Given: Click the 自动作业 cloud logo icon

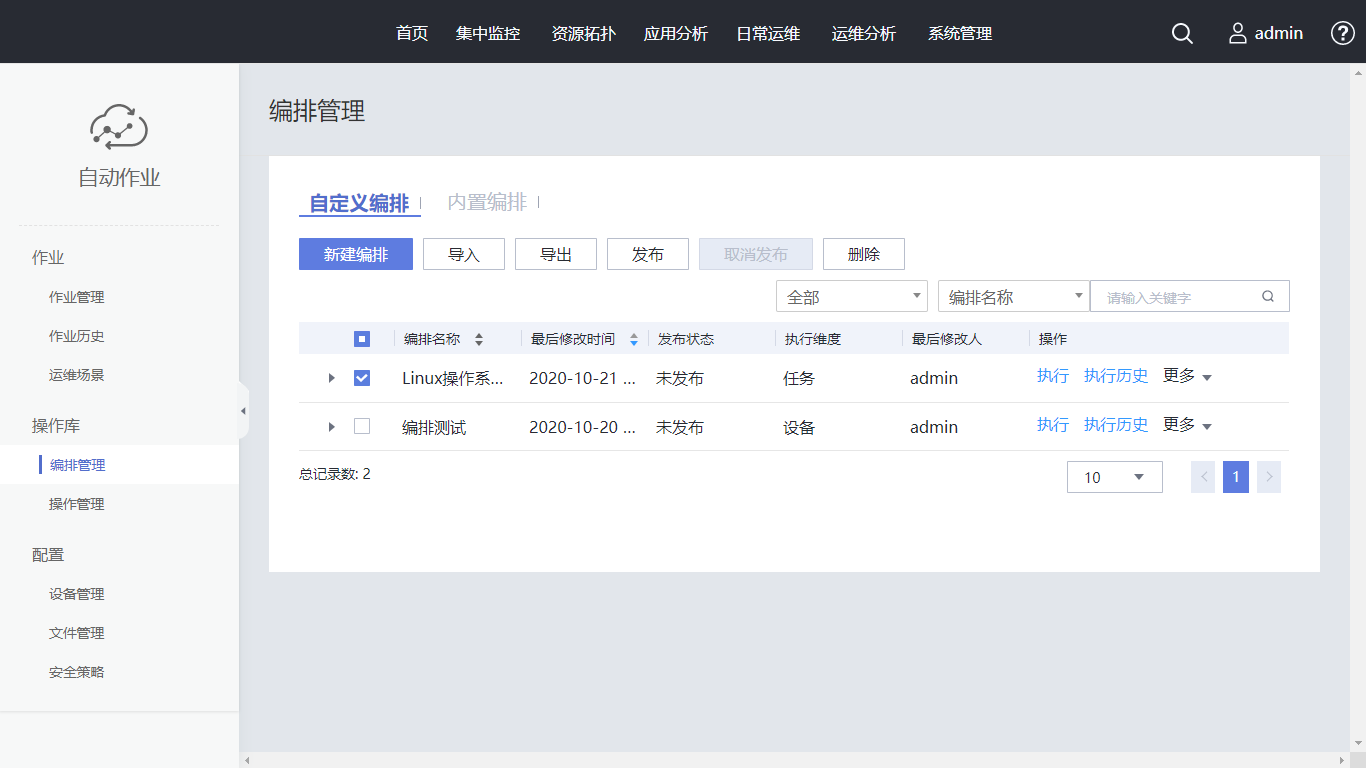Looking at the screenshot, I should click(119, 127).
